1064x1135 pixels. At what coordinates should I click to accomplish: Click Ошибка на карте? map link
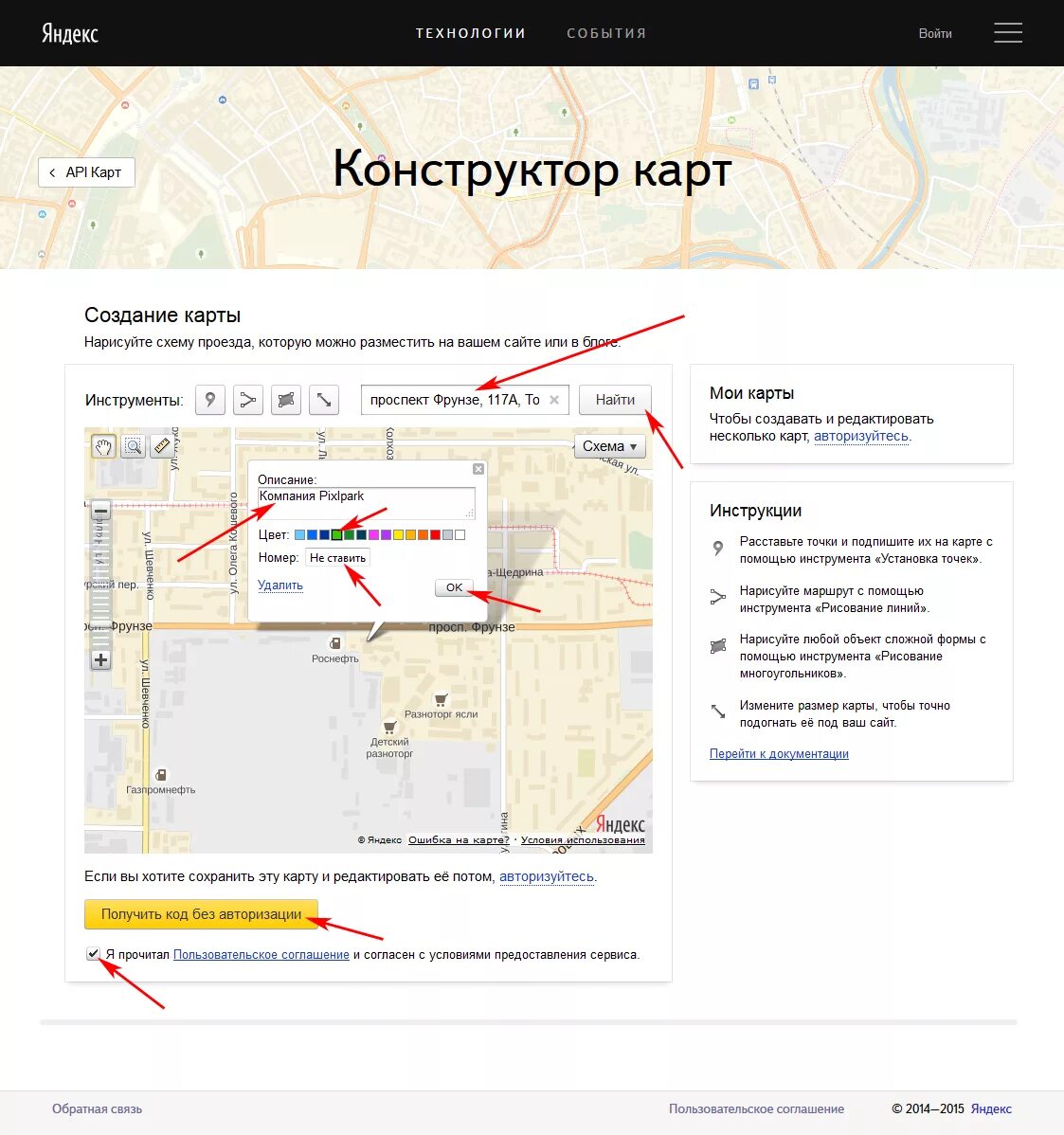459,839
